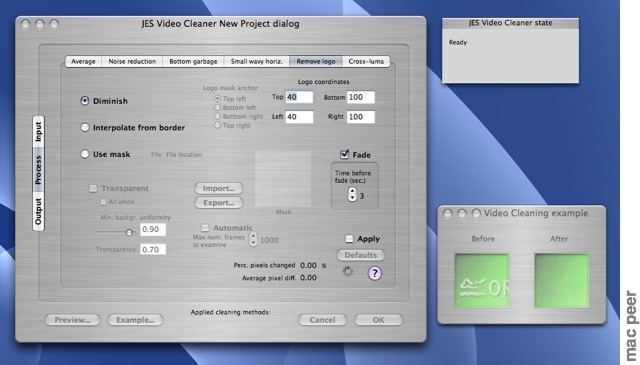Screen dimensions: 640x365
Task: Switch to the Bottom garbage tab
Action: click(193, 61)
